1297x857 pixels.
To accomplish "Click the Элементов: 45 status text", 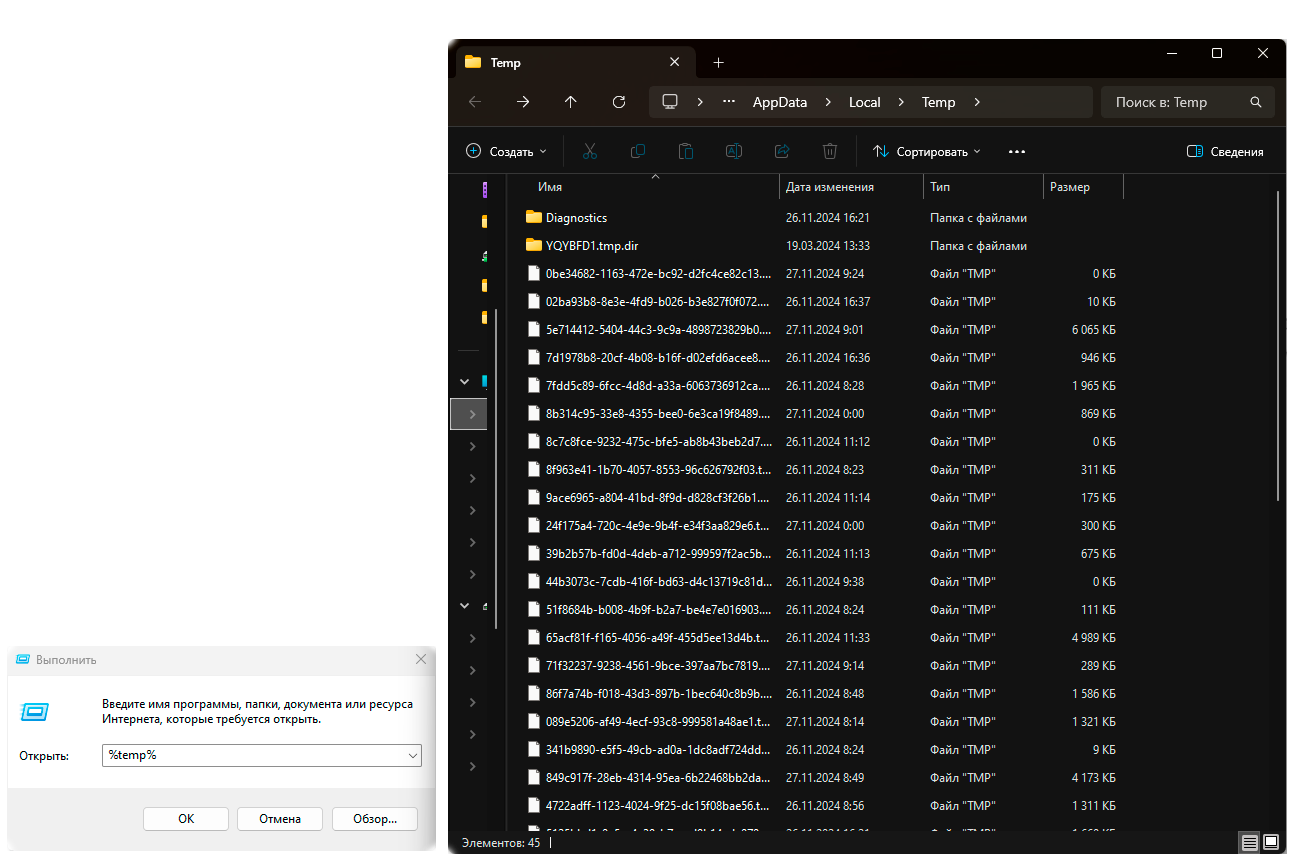I will point(501,843).
